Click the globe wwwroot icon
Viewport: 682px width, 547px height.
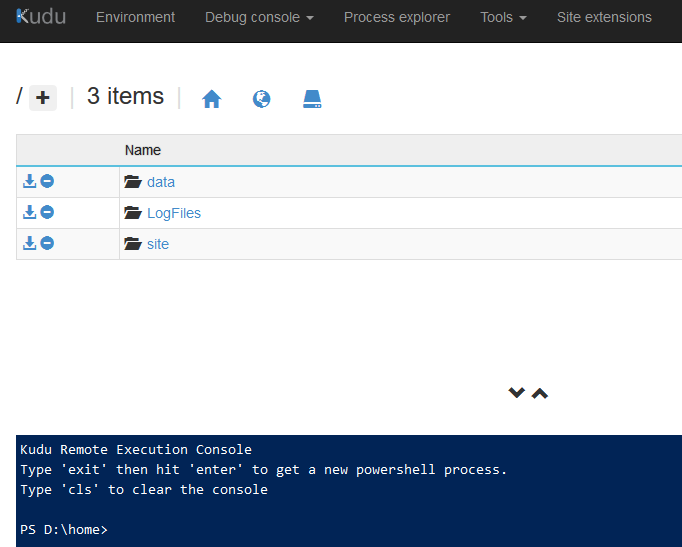[x=261, y=99]
